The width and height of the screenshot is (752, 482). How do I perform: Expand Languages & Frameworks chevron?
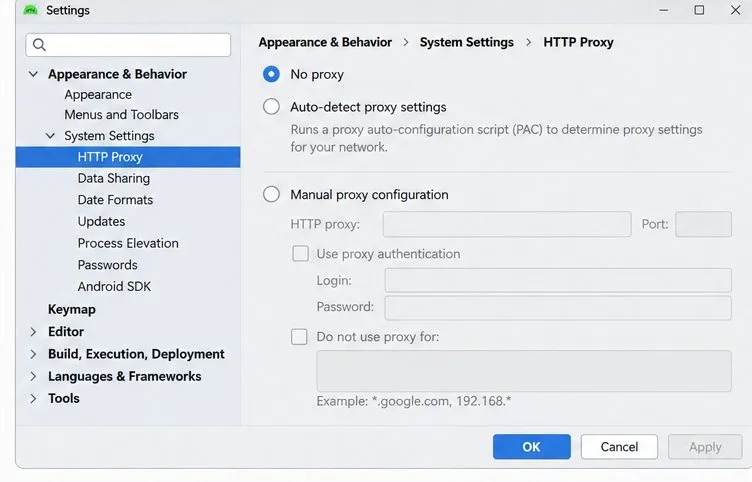tap(33, 376)
